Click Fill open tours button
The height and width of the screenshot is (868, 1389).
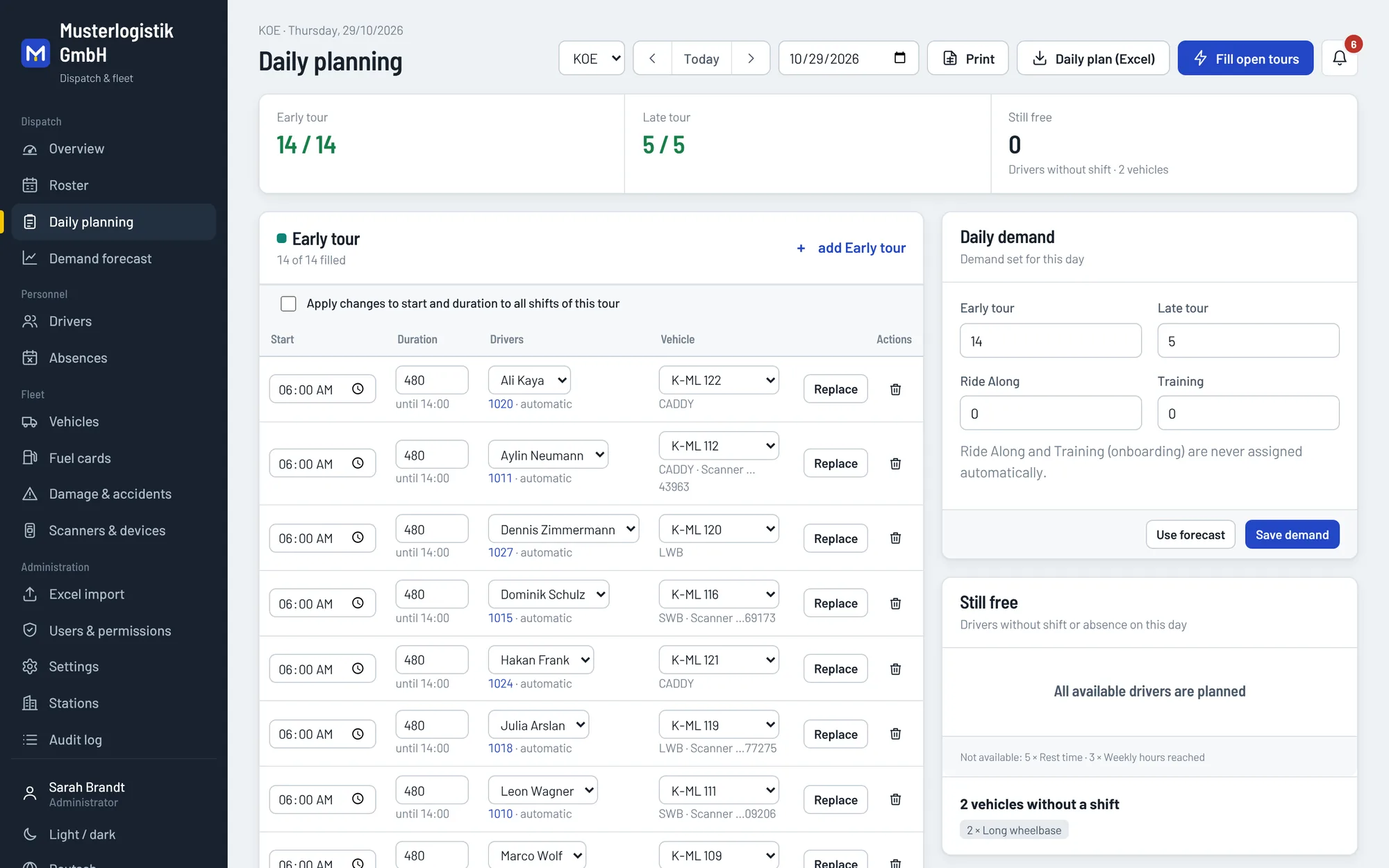coord(1245,58)
